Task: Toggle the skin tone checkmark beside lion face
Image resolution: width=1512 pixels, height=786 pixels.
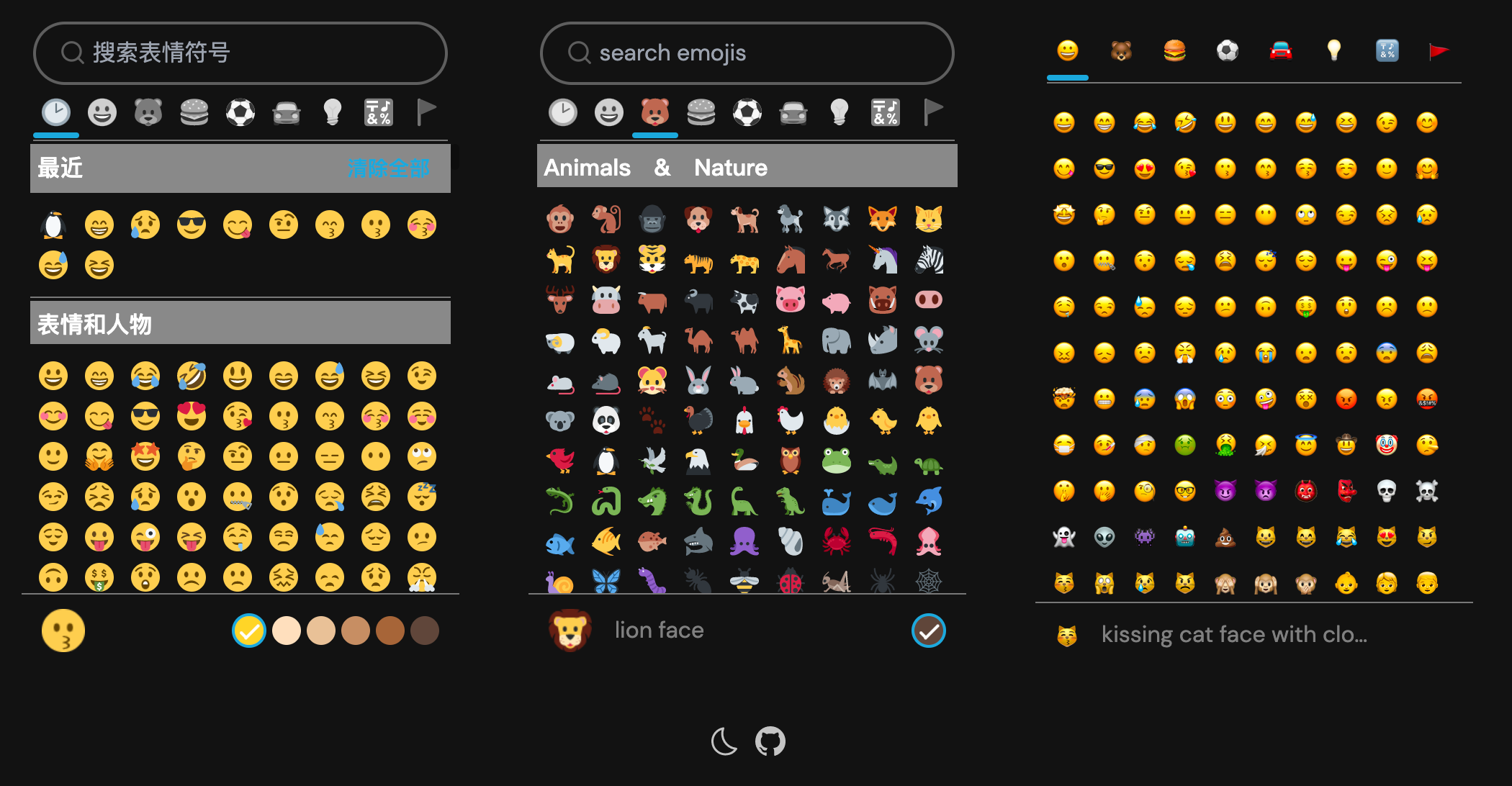Action: pos(929,631)
